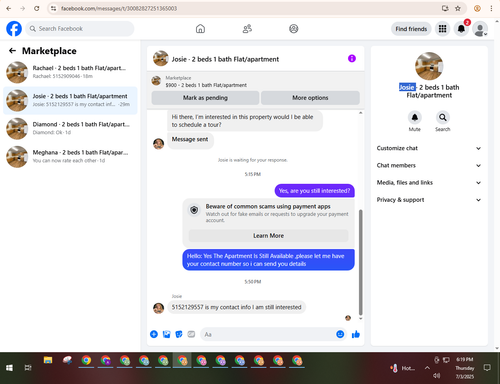Open listing profile picture in right panel

point(429,66)
